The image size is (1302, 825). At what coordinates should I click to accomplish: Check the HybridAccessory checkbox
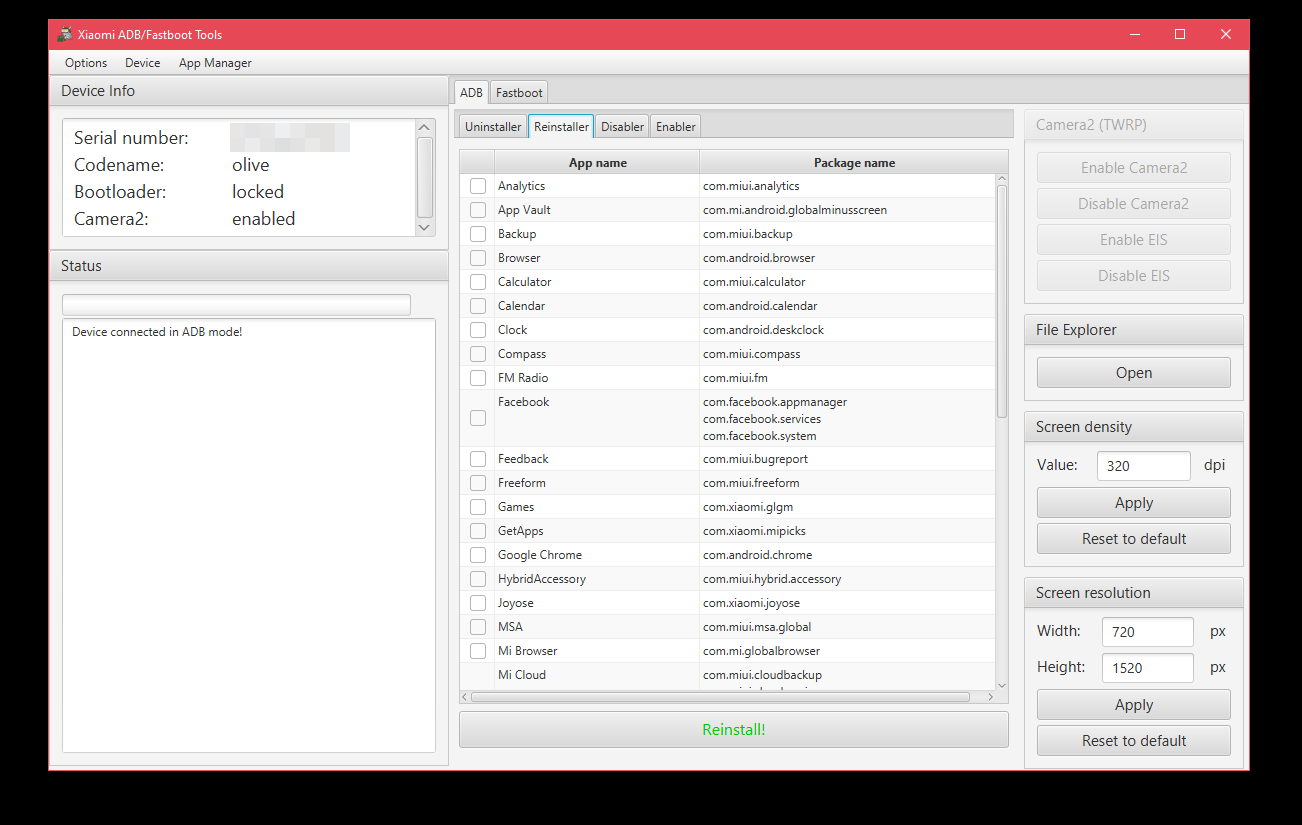click(478, 579)
